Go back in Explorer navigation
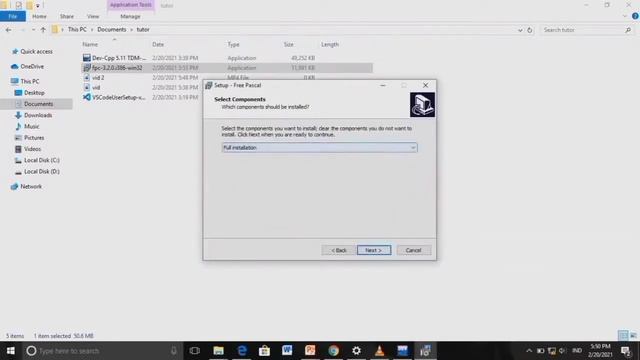 9,30
